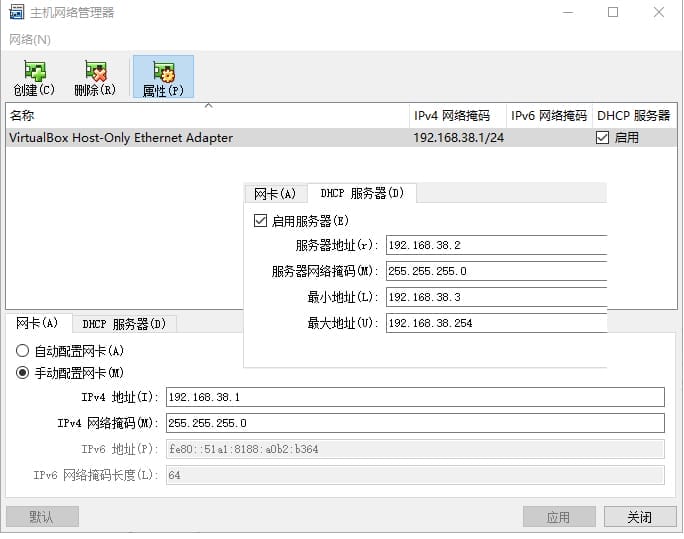Click the 最大地址(U) input field
The height and width of the screenshot is (539, 684).
click(x=495, y=323)
